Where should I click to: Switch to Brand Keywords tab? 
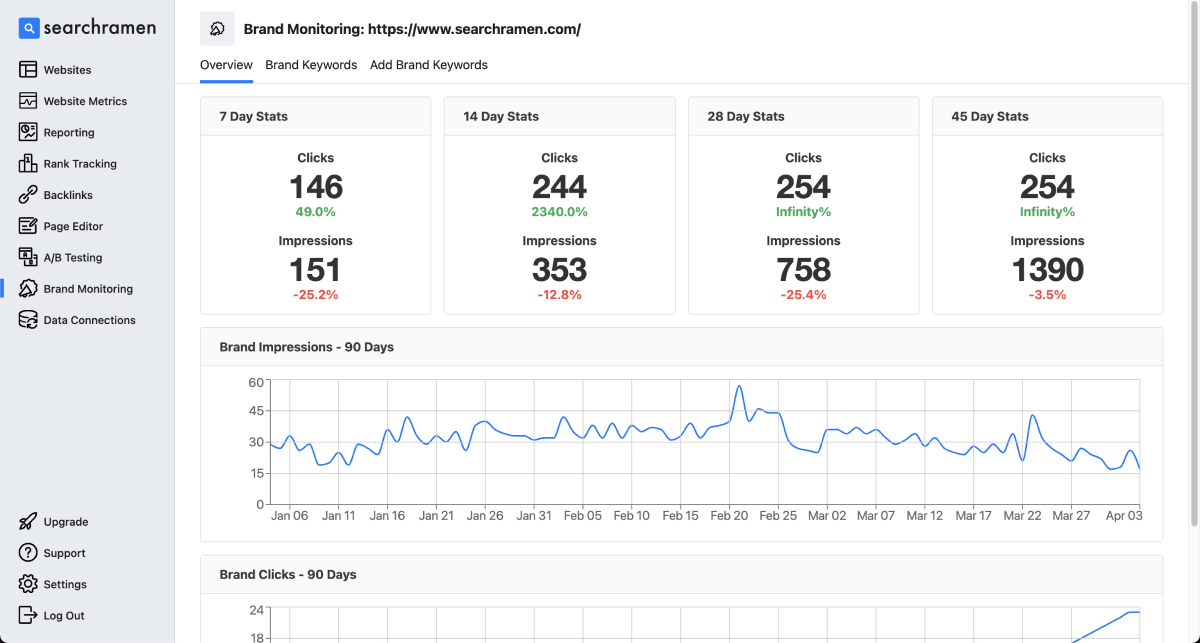[x=311, y=65]
